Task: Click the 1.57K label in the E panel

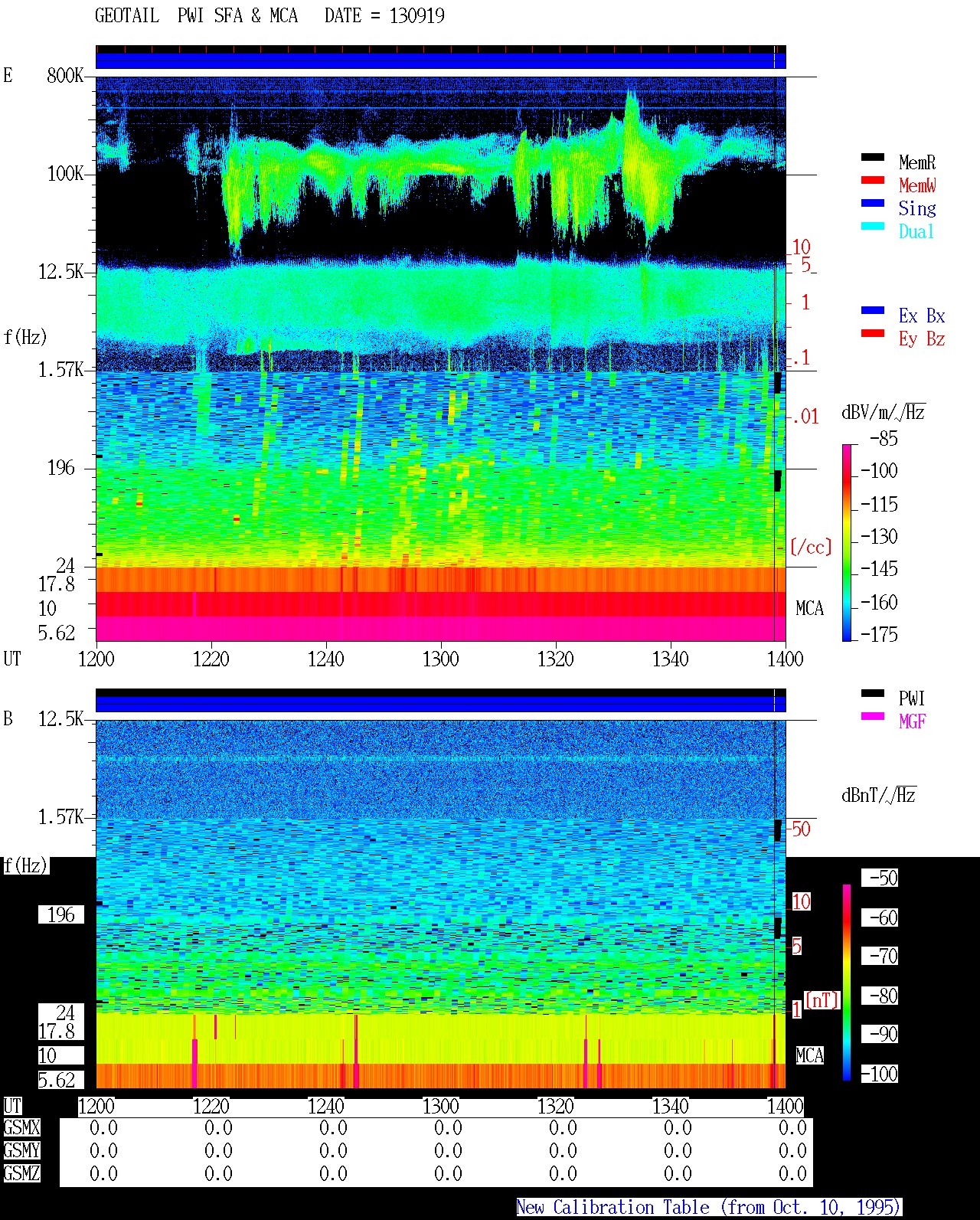Action: [61, 370]
